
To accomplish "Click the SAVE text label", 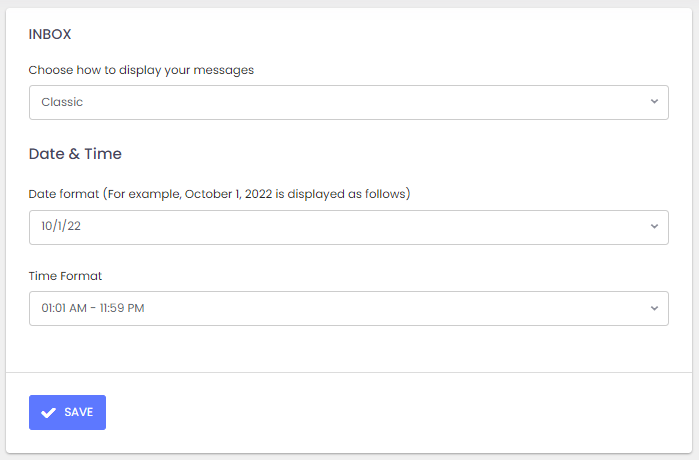I will click(x=79, y=413).
